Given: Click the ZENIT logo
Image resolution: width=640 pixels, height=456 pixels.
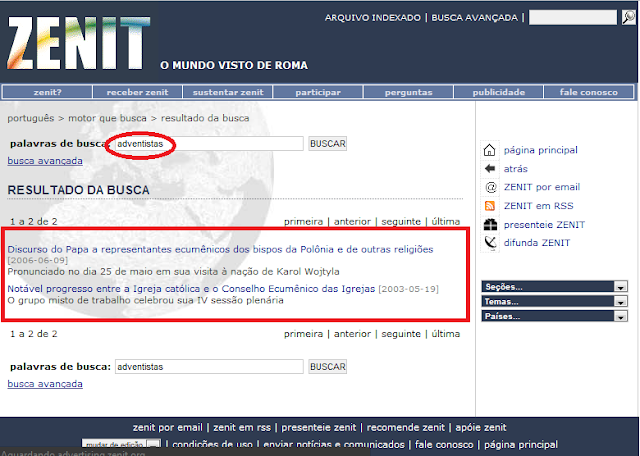Looking at the screenshot, I should point(79,43).
